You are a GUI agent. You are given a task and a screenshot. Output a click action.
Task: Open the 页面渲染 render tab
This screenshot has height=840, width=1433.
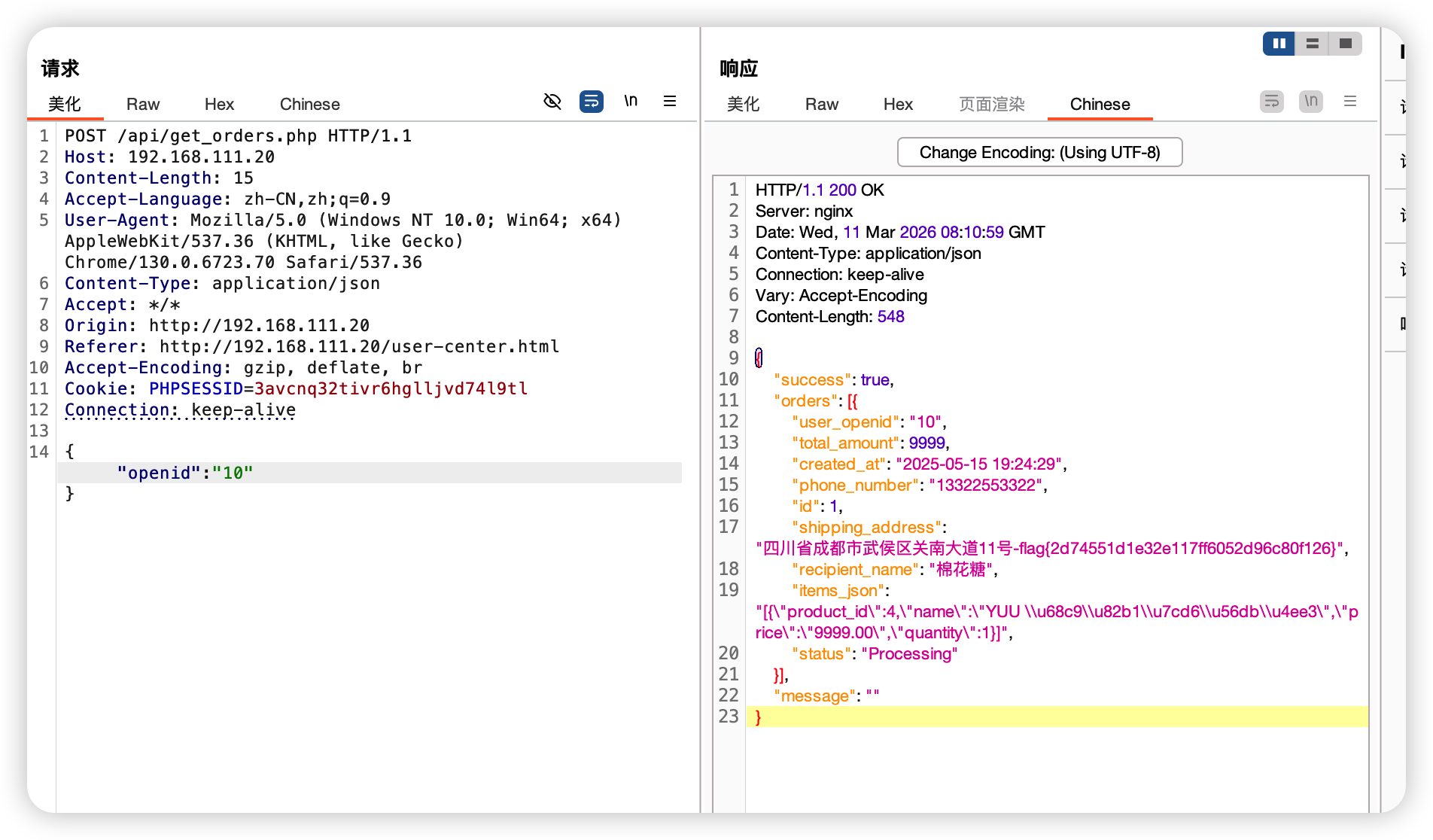(991, 105)
